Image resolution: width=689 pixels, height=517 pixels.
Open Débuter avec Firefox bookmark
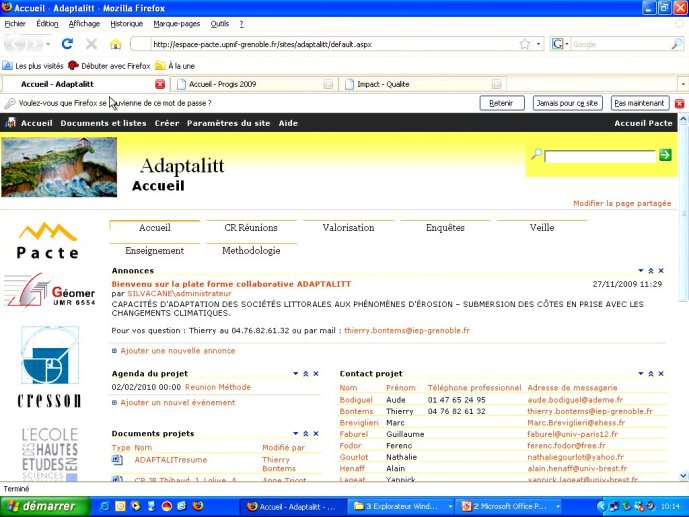109,66
